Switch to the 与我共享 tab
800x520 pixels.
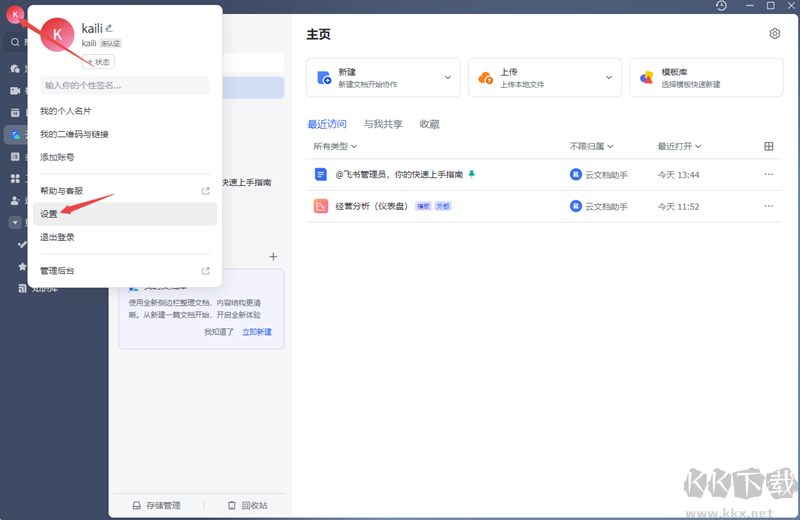point(383,124)
